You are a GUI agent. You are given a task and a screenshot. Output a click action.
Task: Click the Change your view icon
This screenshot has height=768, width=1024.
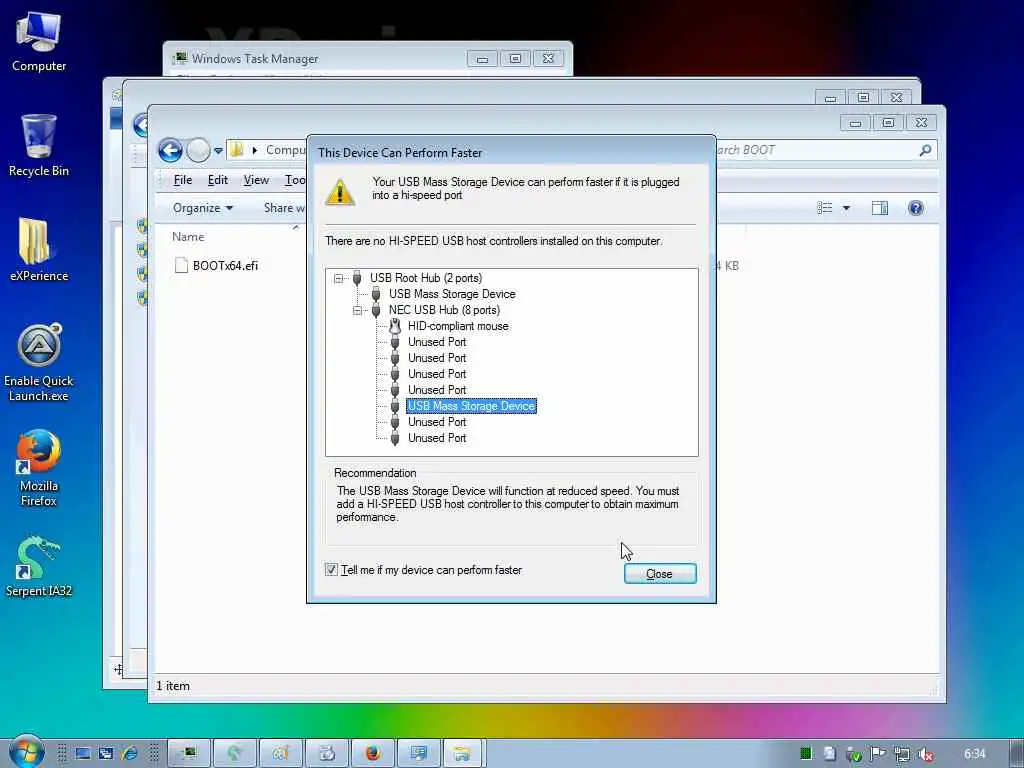[825, 208]
